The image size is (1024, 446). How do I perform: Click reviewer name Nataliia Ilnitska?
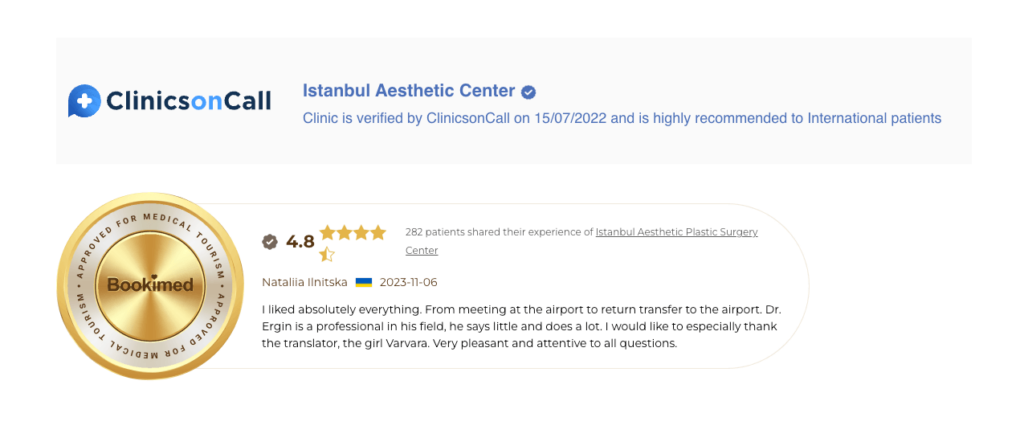305,283
